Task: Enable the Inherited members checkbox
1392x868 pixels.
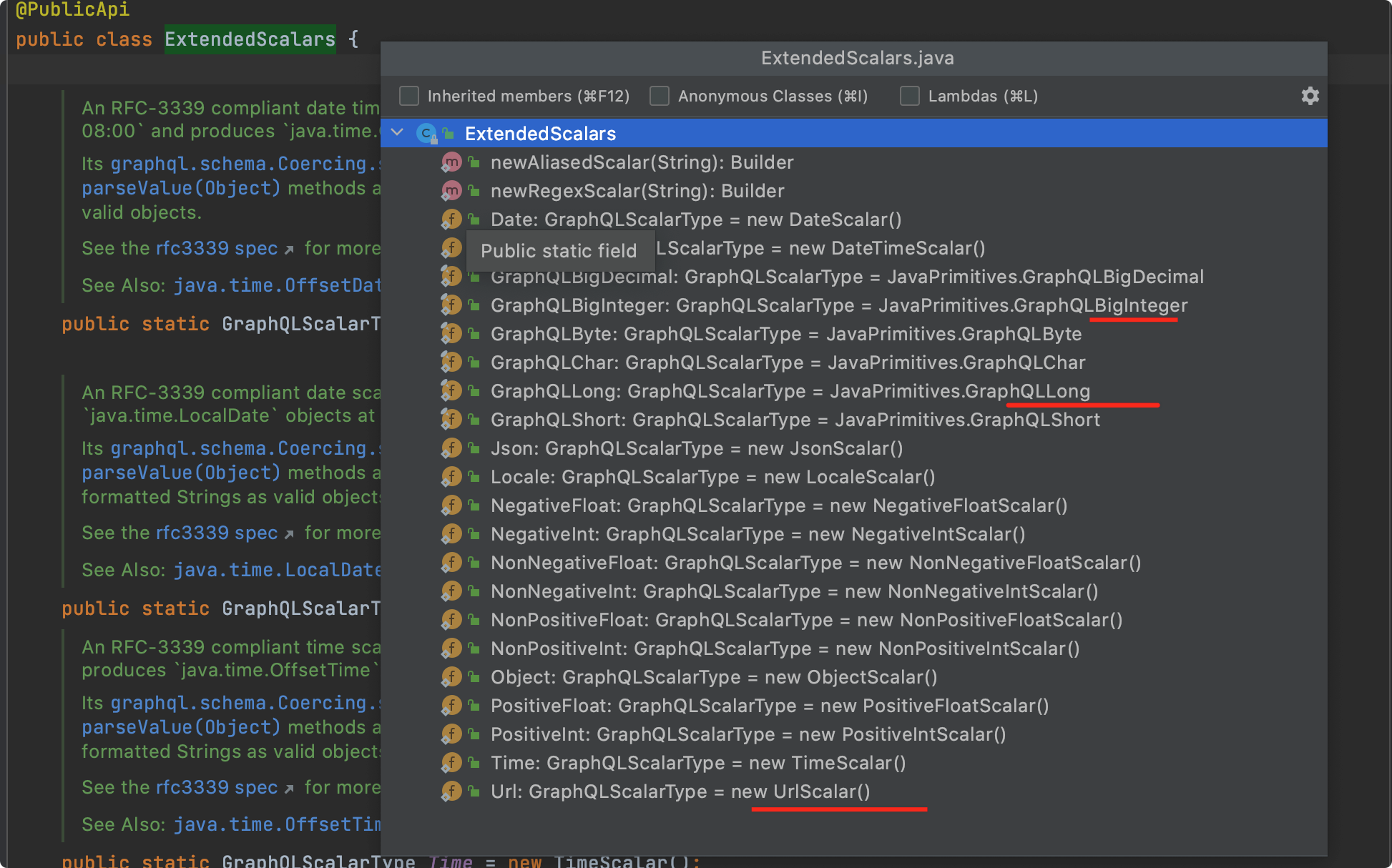Action: [x=409, y=96]
